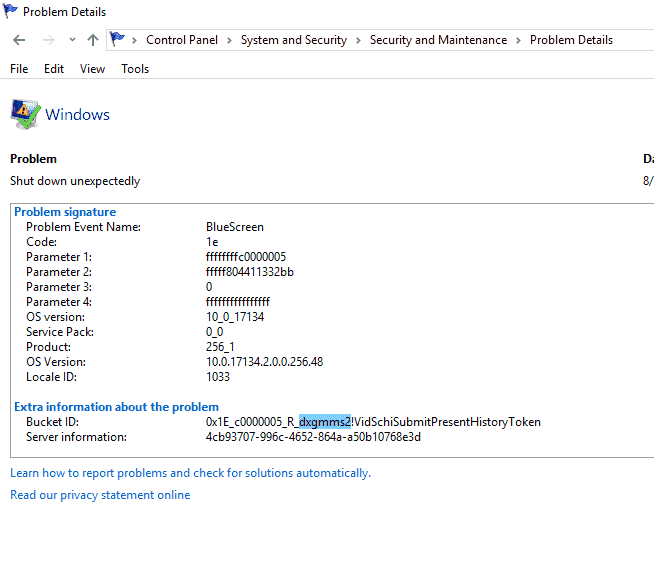This screenshot has height=566, width=654.
Task: Click OS Version value 10.0.17134.2.0.0.256.48
Action: coord(264,362)
